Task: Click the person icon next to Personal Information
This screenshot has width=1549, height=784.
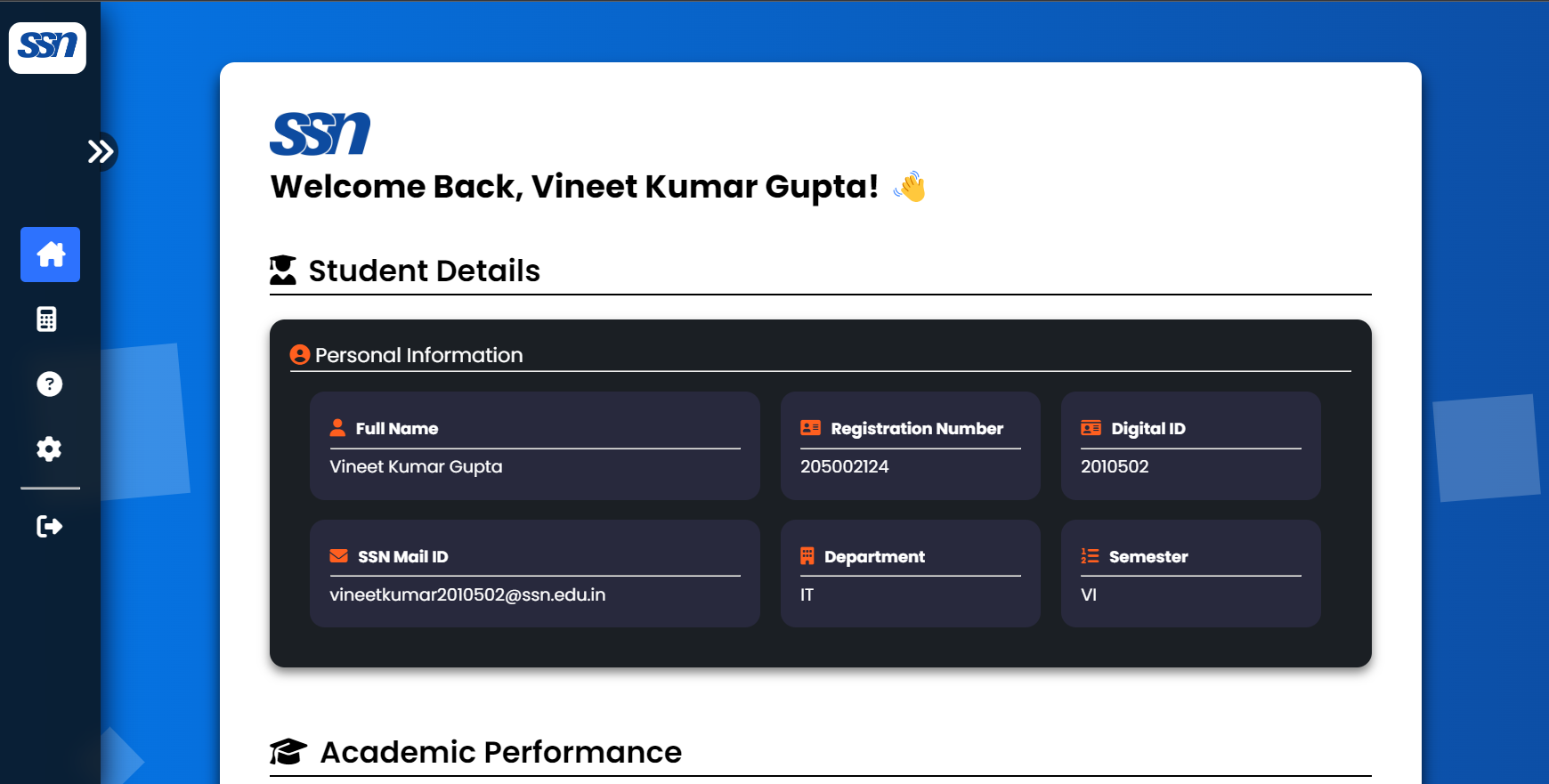Action: tap(299, 354)
